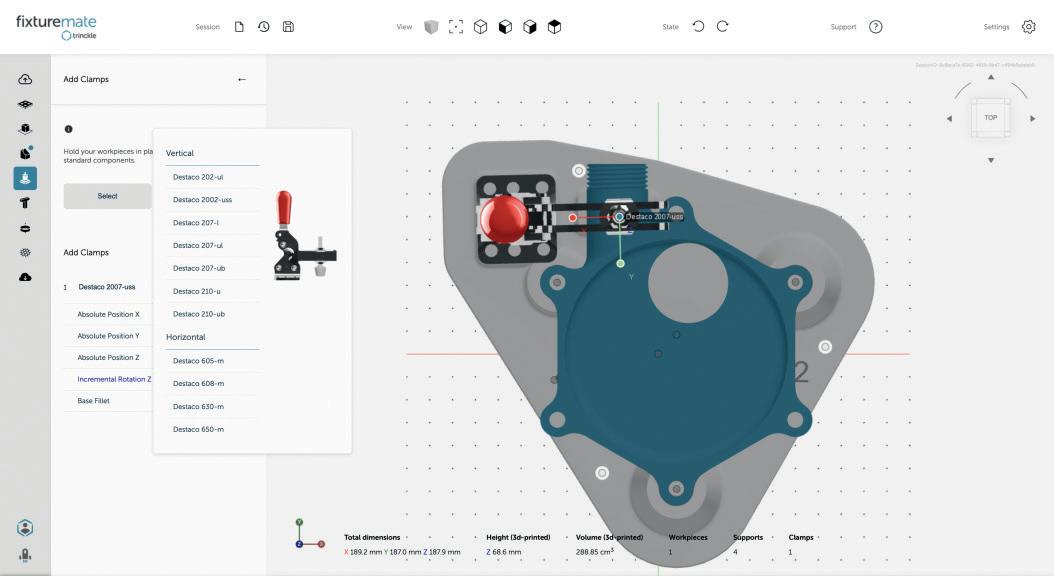The height and width of the screenshot is (576, 1054).
Task: Click the Horizontal category heading
Action: click(186, 337)
